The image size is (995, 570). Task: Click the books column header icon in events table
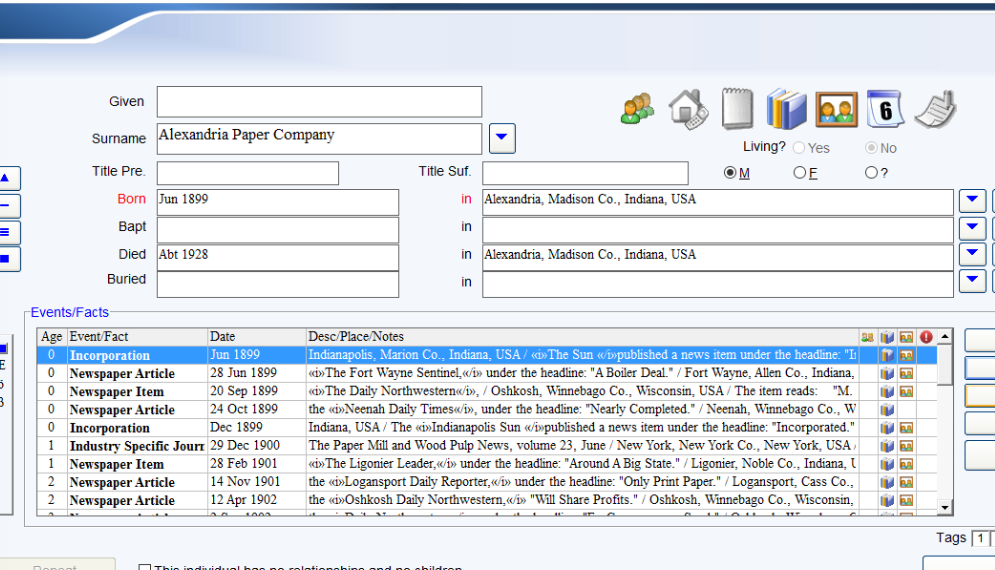[x=887, y=337]
